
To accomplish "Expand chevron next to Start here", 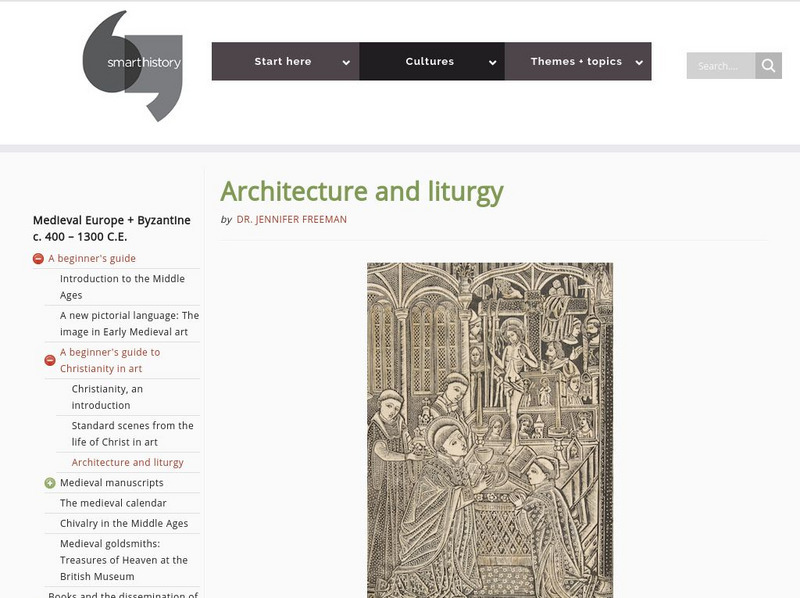I will [x=346, y=62].
